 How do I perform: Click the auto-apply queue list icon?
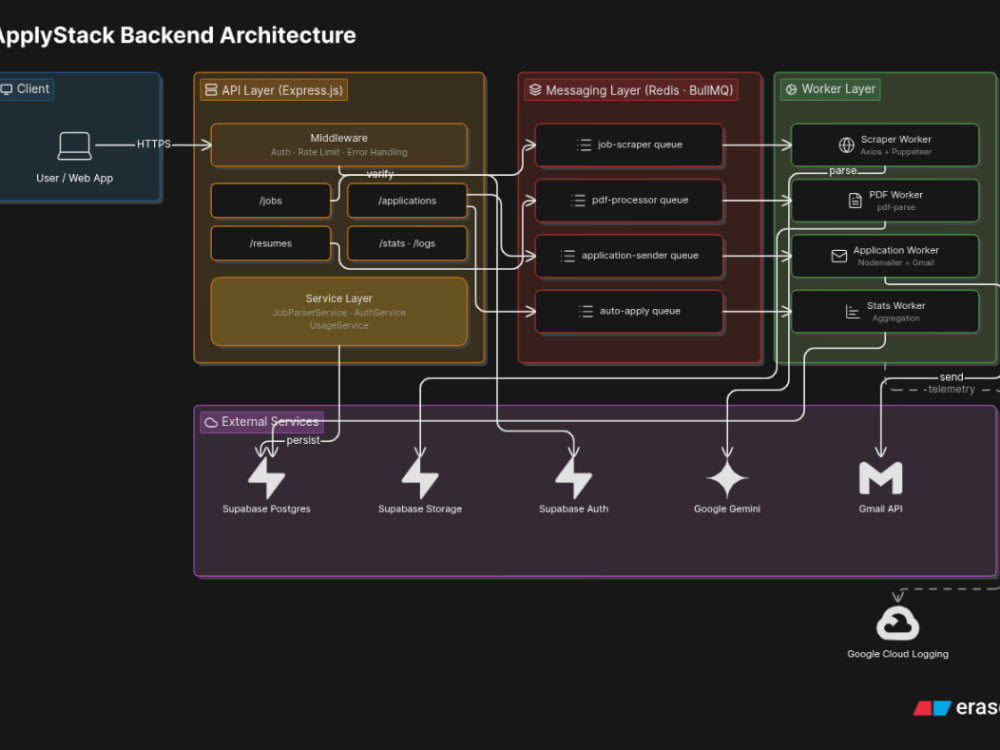pos(585,312)
